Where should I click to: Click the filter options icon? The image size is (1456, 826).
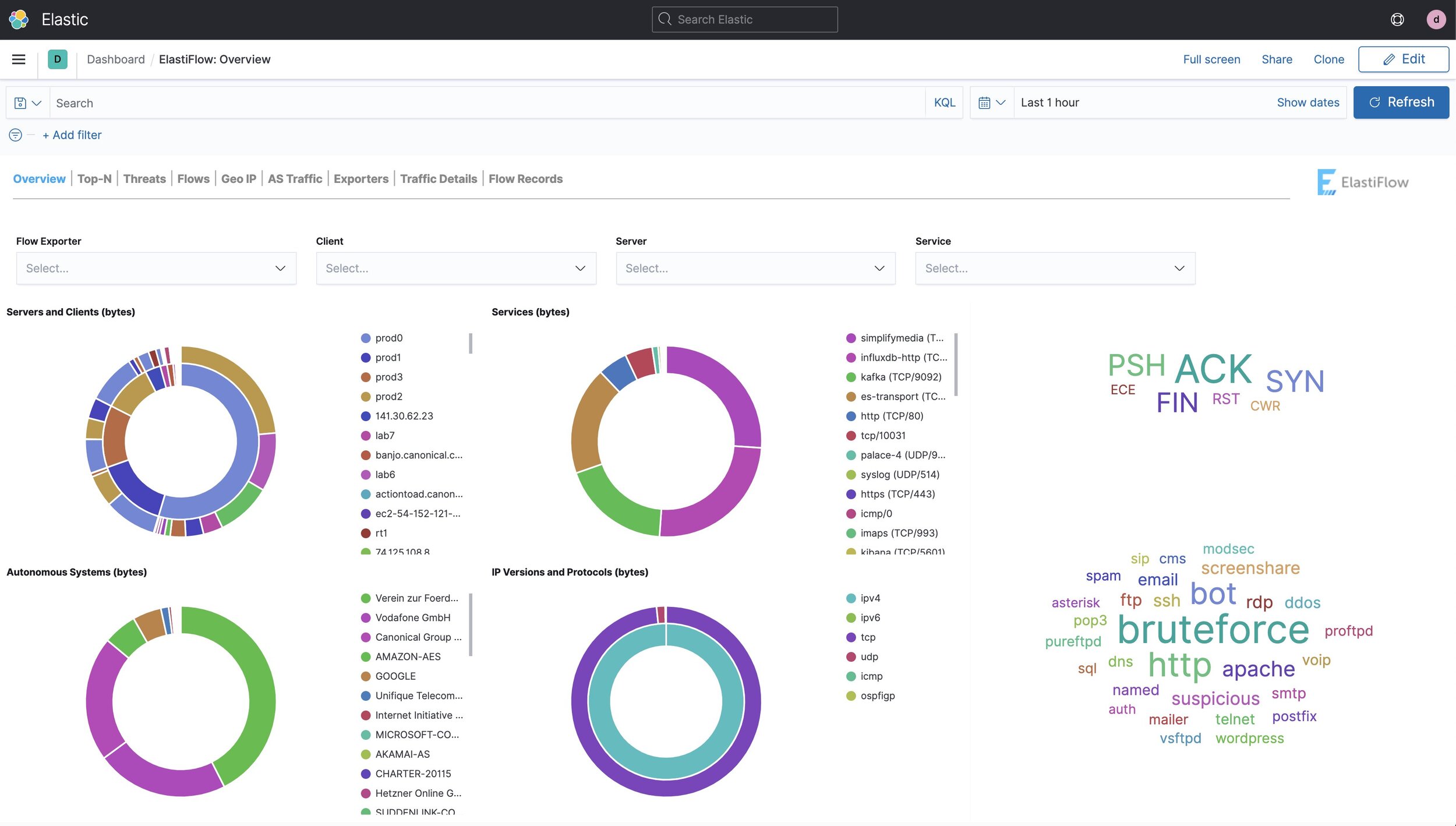point(16,135)
